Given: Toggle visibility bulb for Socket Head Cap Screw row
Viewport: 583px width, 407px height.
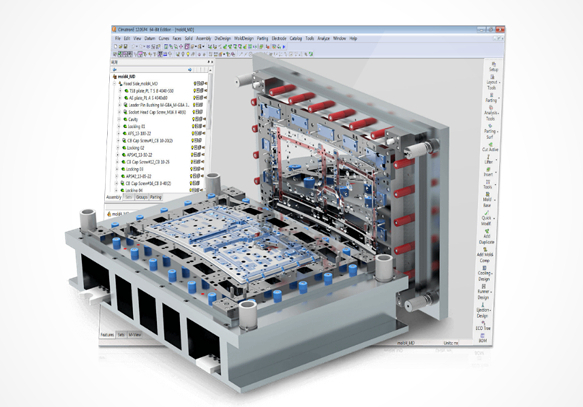Looking at the screenshot, I should coord(194,112).
